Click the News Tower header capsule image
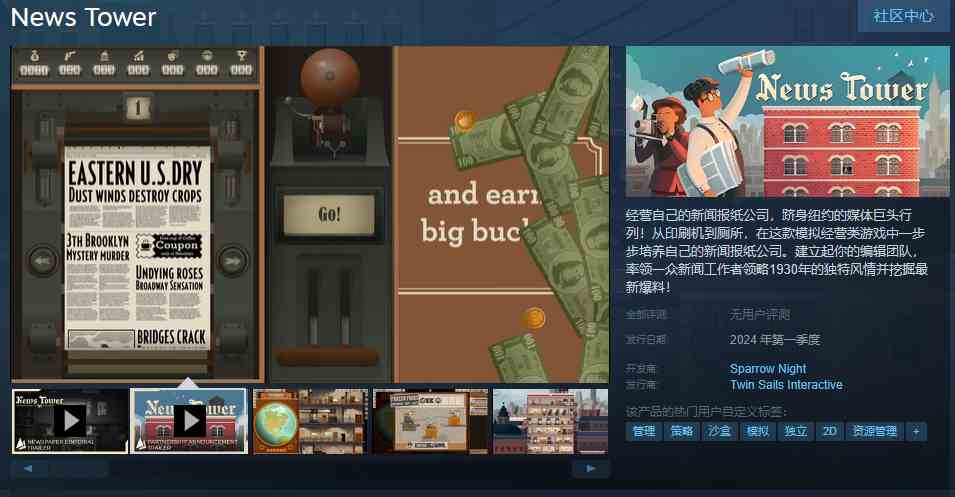Viewport: 955px width, 497px height. tap(787, 121)
